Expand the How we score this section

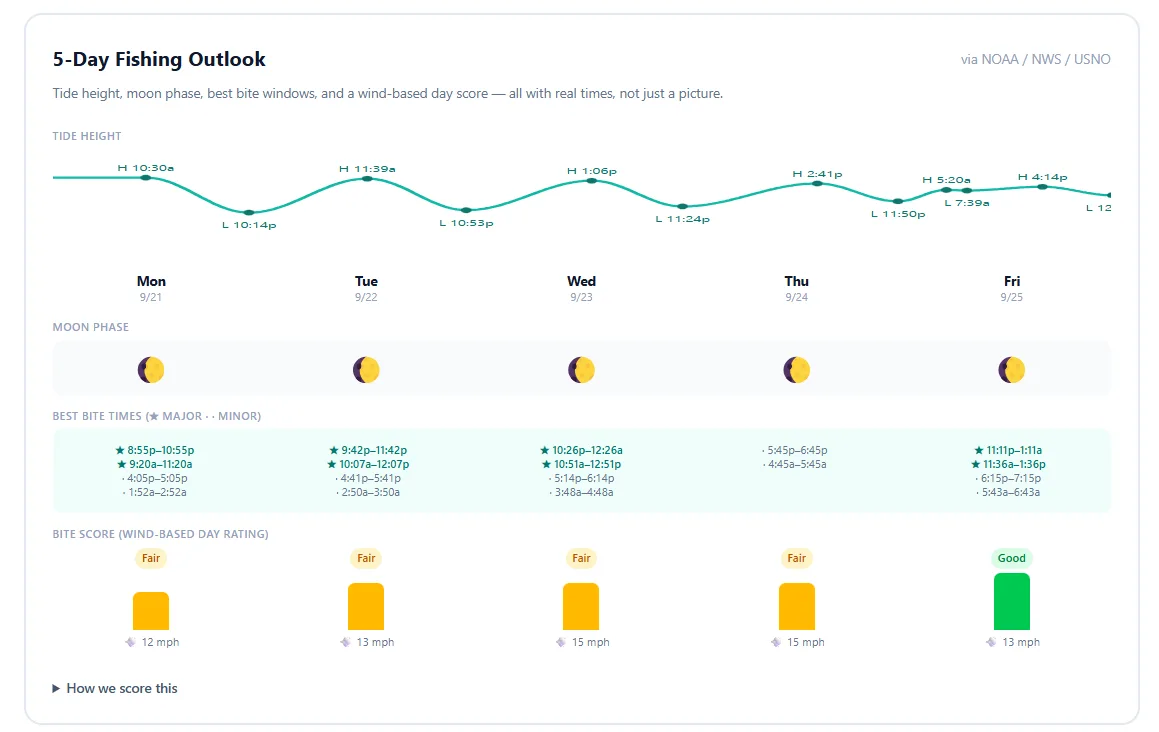(115, 688)
